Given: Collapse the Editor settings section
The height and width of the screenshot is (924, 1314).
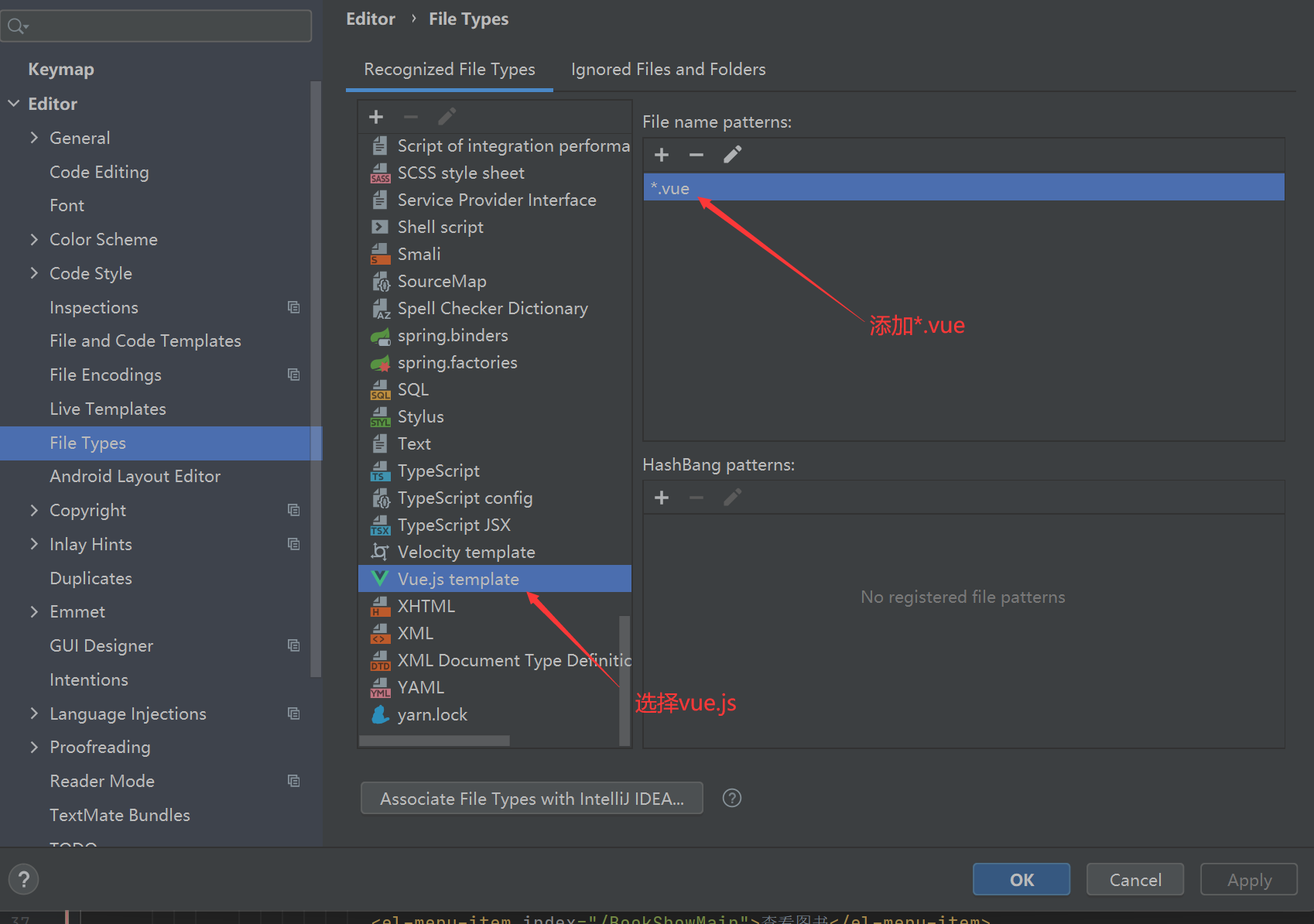Looking at the screenshot, I should pyautogui.click(x=14, y=104).
